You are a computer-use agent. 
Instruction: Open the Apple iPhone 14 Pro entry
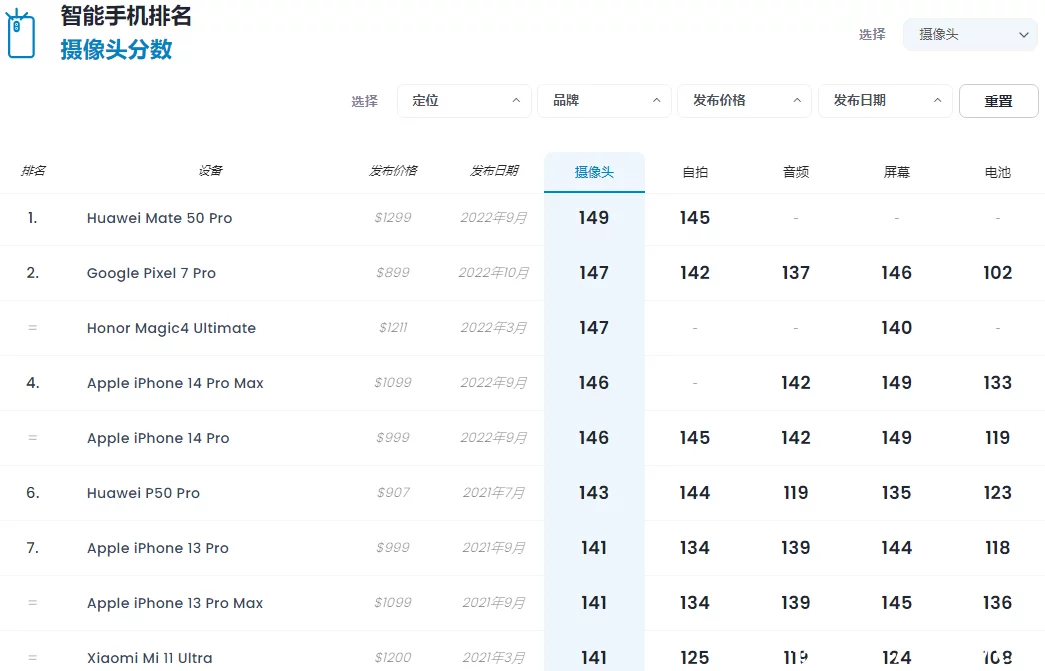(x=158, y=438)
